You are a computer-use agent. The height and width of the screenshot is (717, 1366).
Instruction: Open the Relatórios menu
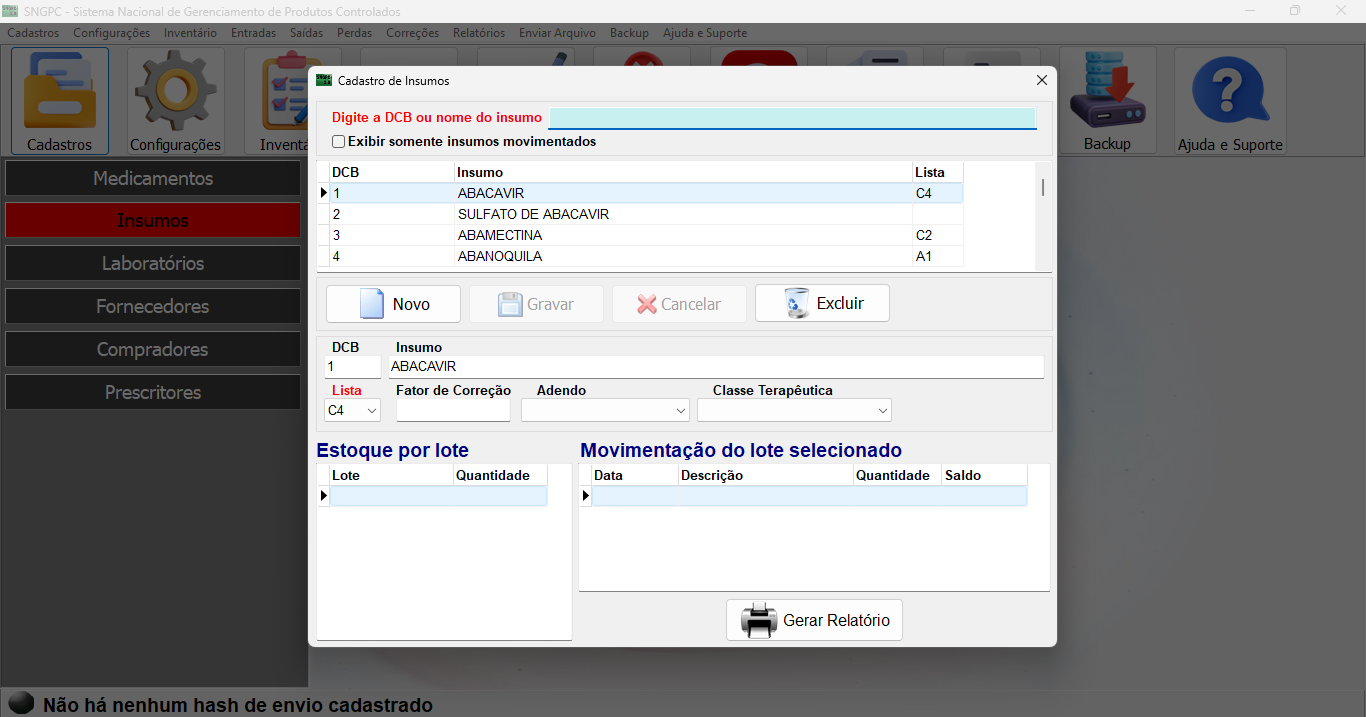pos(478,33)
